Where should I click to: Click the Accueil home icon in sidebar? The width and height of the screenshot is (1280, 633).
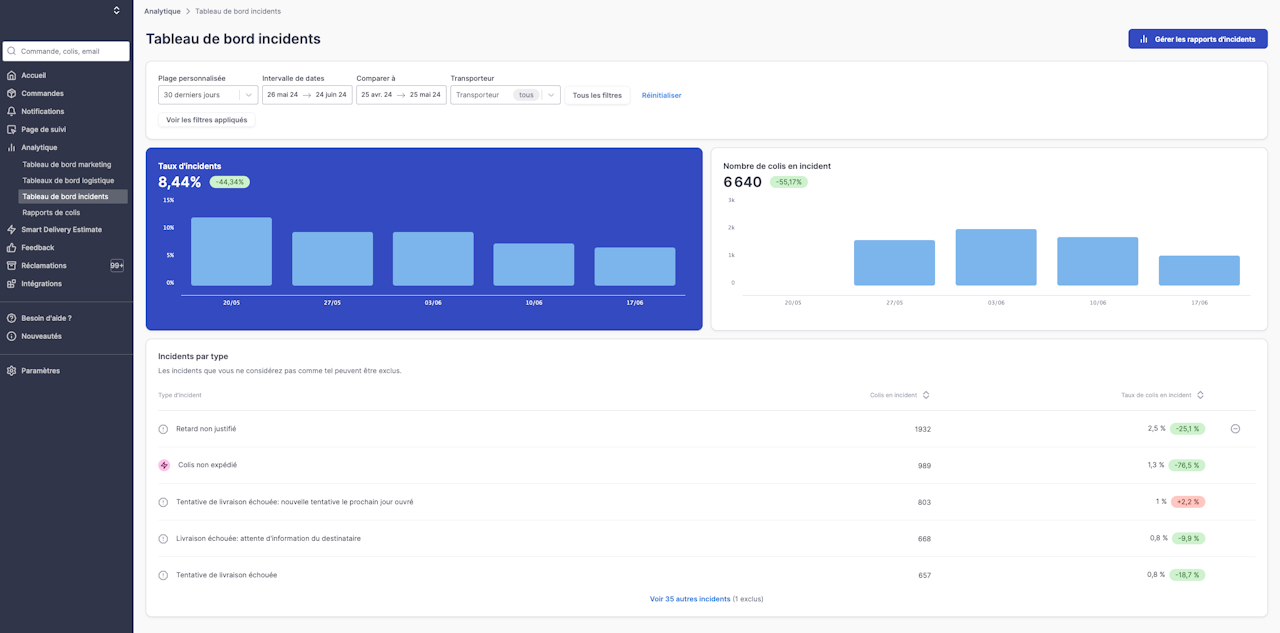(x=11, y=76)
